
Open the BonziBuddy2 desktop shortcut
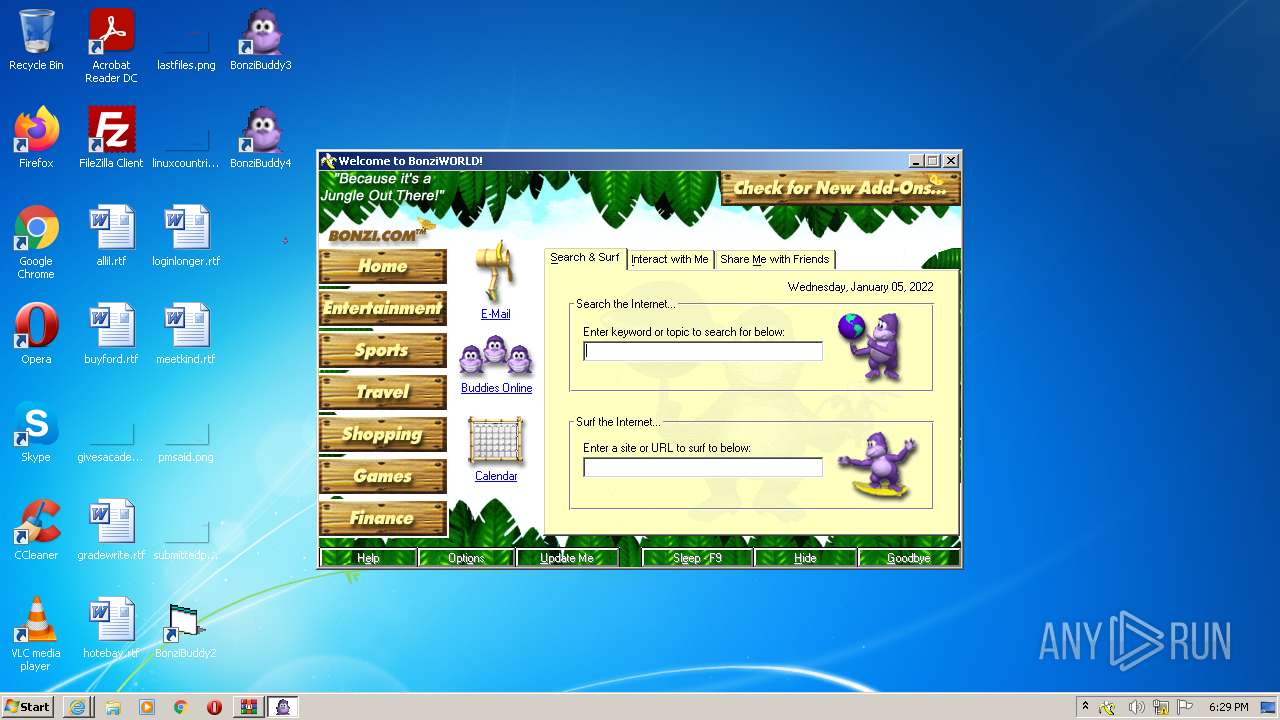(x=186, y=630)
